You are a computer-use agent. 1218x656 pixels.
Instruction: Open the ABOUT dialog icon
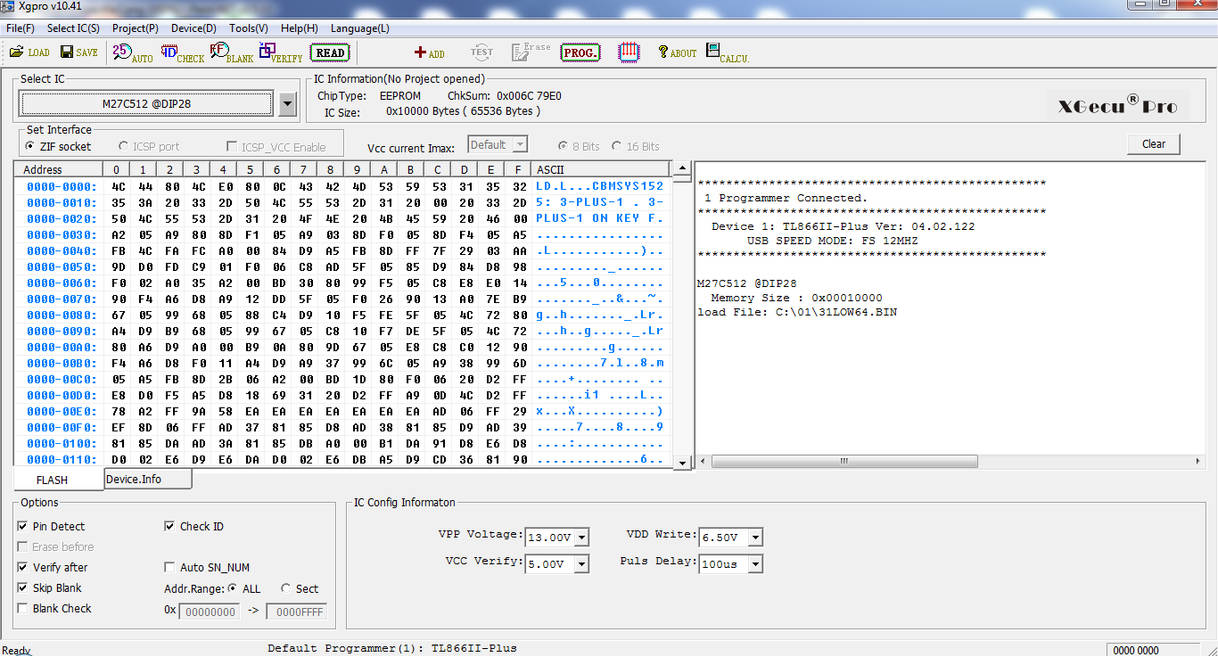[x=677, y=52]
